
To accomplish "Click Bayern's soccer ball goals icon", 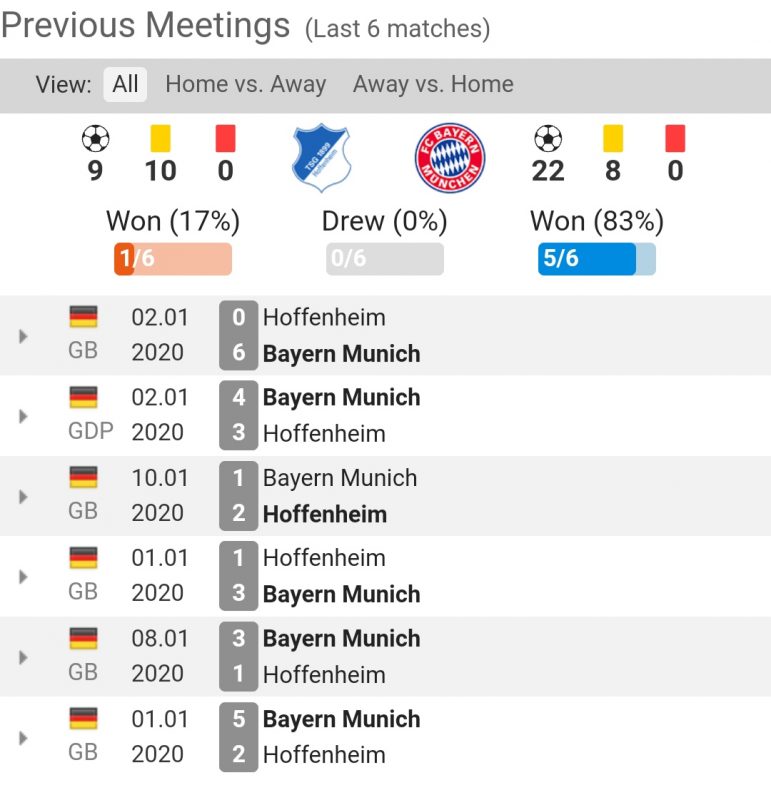I will pyautogui.click(x=548, y=138).
